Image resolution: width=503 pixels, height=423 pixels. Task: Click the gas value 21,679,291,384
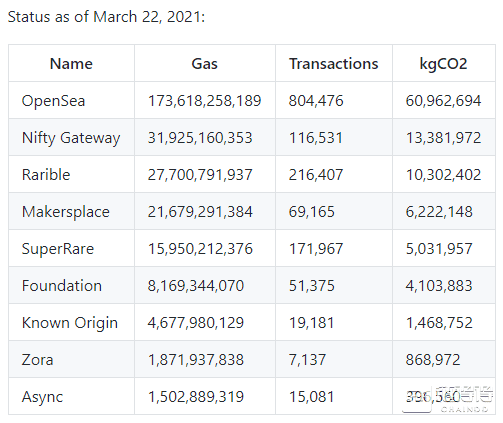click(200, 212)
